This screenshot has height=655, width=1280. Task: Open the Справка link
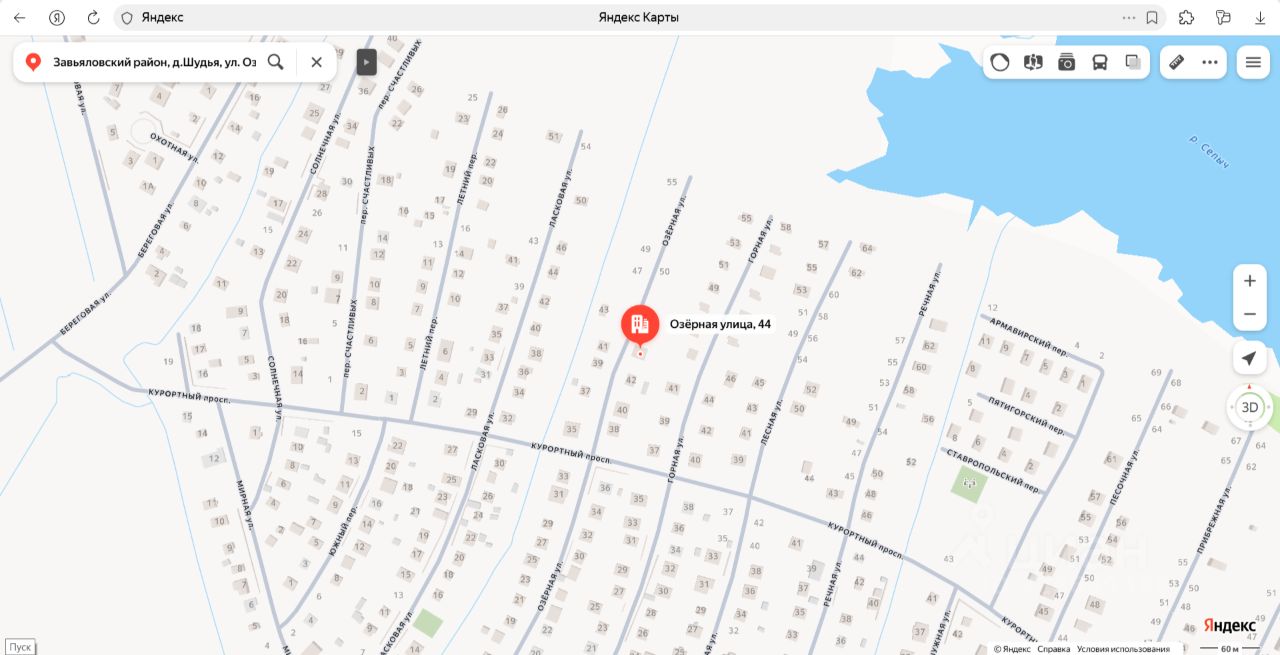(x=1053, y=649)
